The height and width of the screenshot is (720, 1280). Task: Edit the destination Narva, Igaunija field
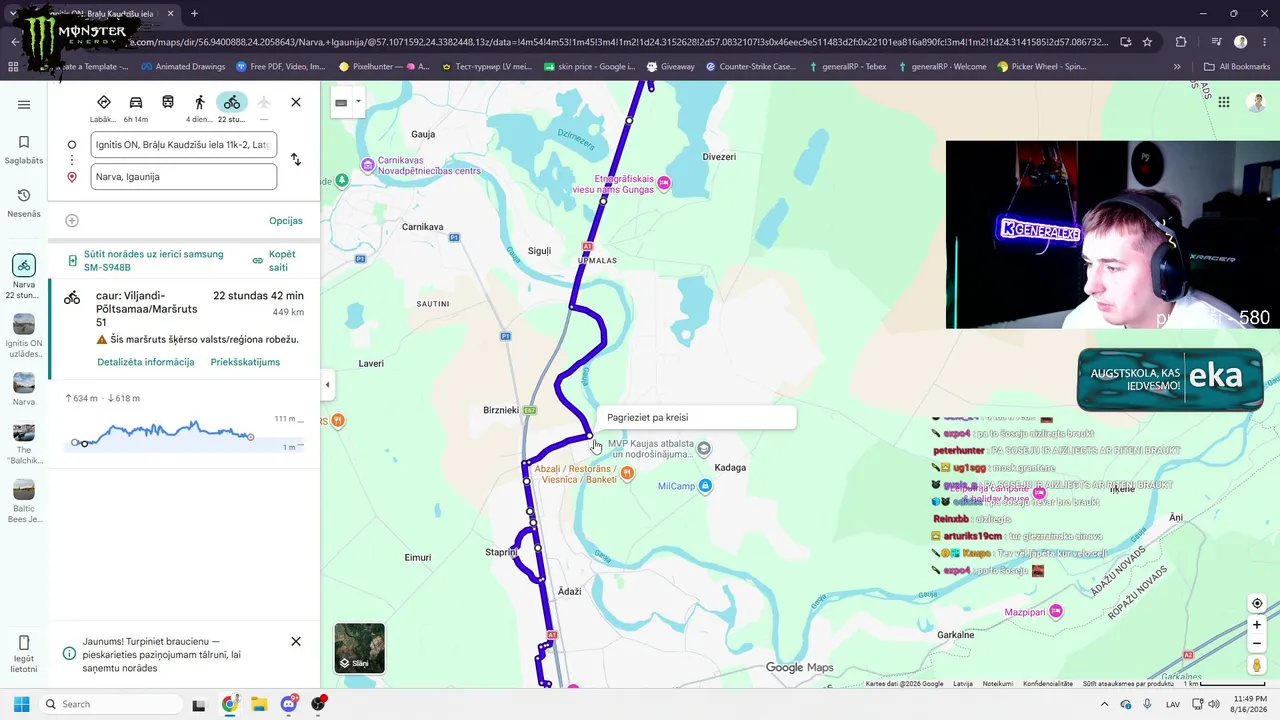pos(184,177)
